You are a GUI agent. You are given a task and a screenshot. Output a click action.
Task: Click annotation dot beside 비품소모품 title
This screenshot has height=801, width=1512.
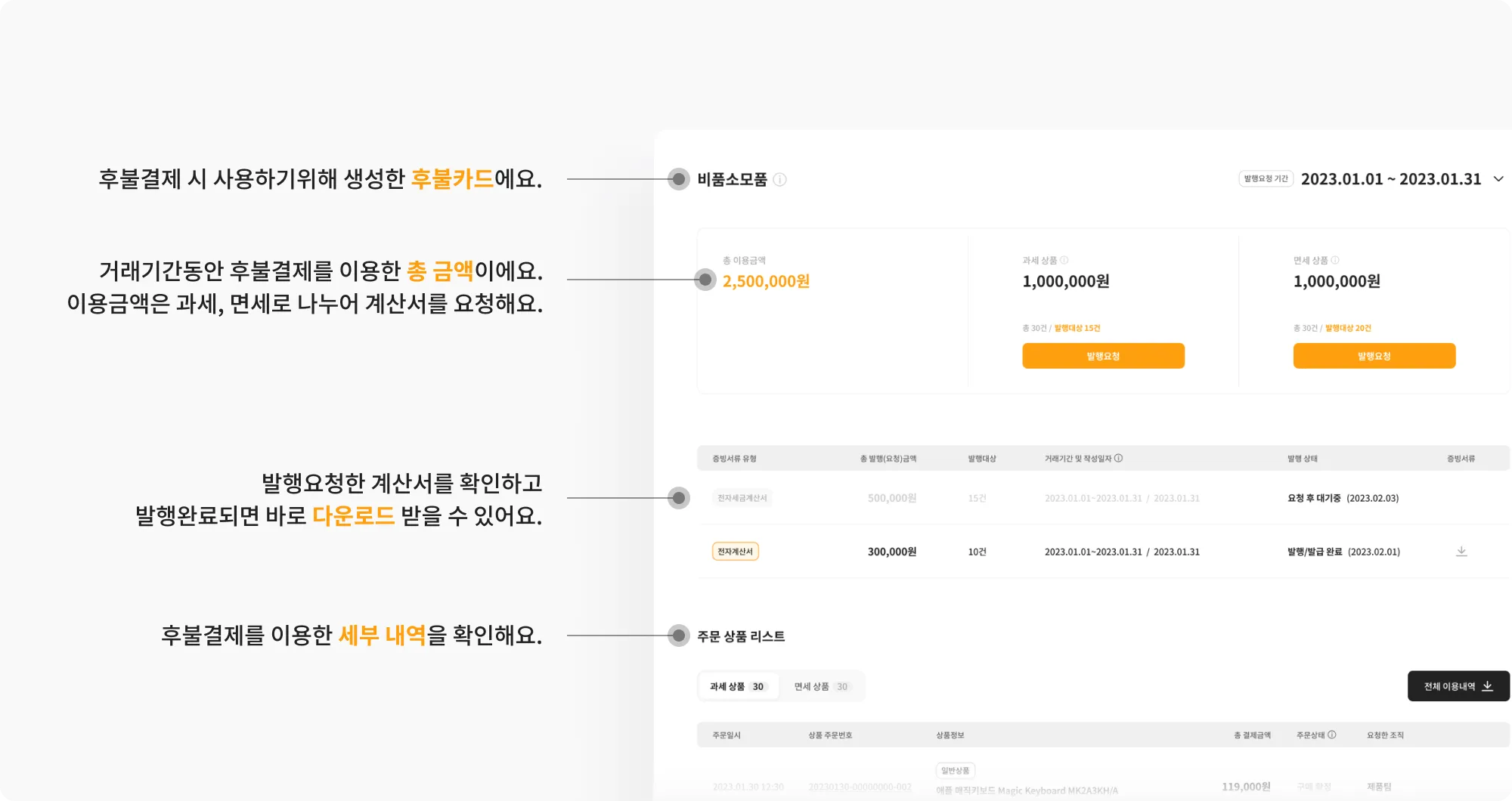tap(679, 179)
